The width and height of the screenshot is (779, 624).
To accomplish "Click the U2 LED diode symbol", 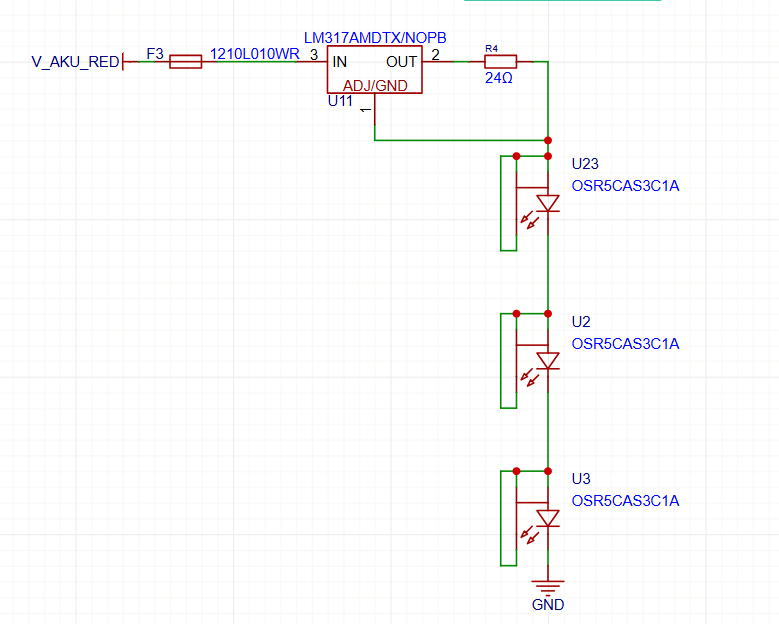I will (x=548, y=361).
